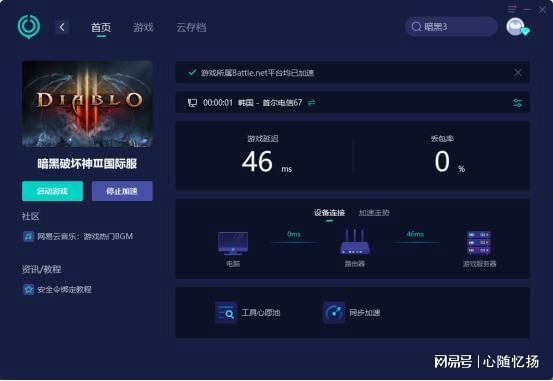
Task: Click the 0ms link latency label
Action: click(x=294, y=234)
